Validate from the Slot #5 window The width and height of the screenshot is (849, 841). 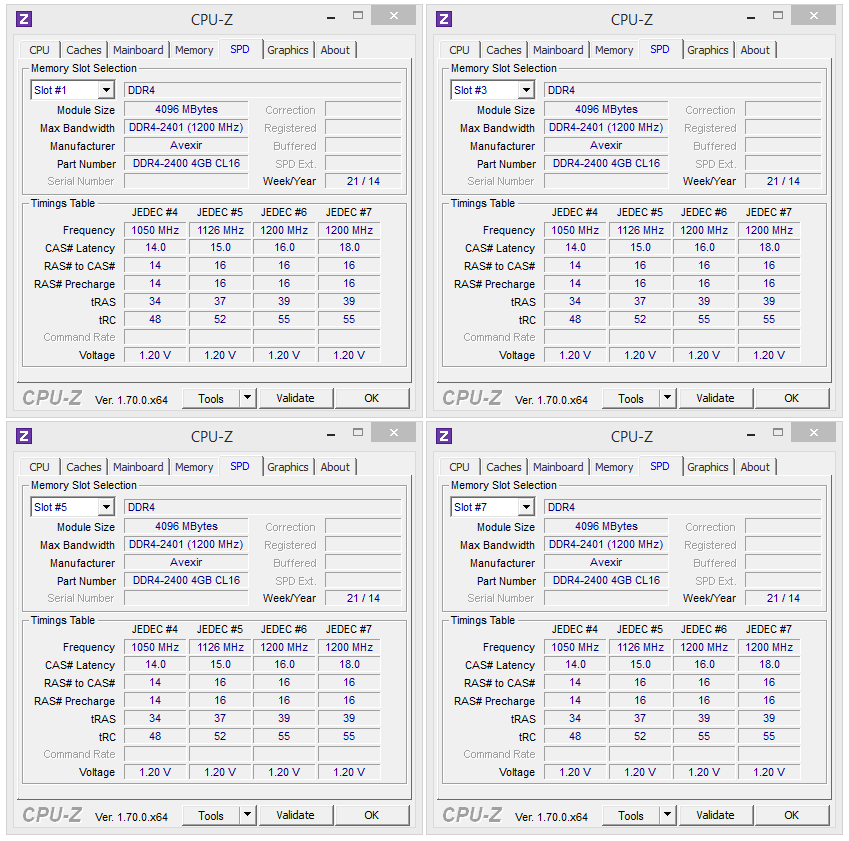pos(296,815)
